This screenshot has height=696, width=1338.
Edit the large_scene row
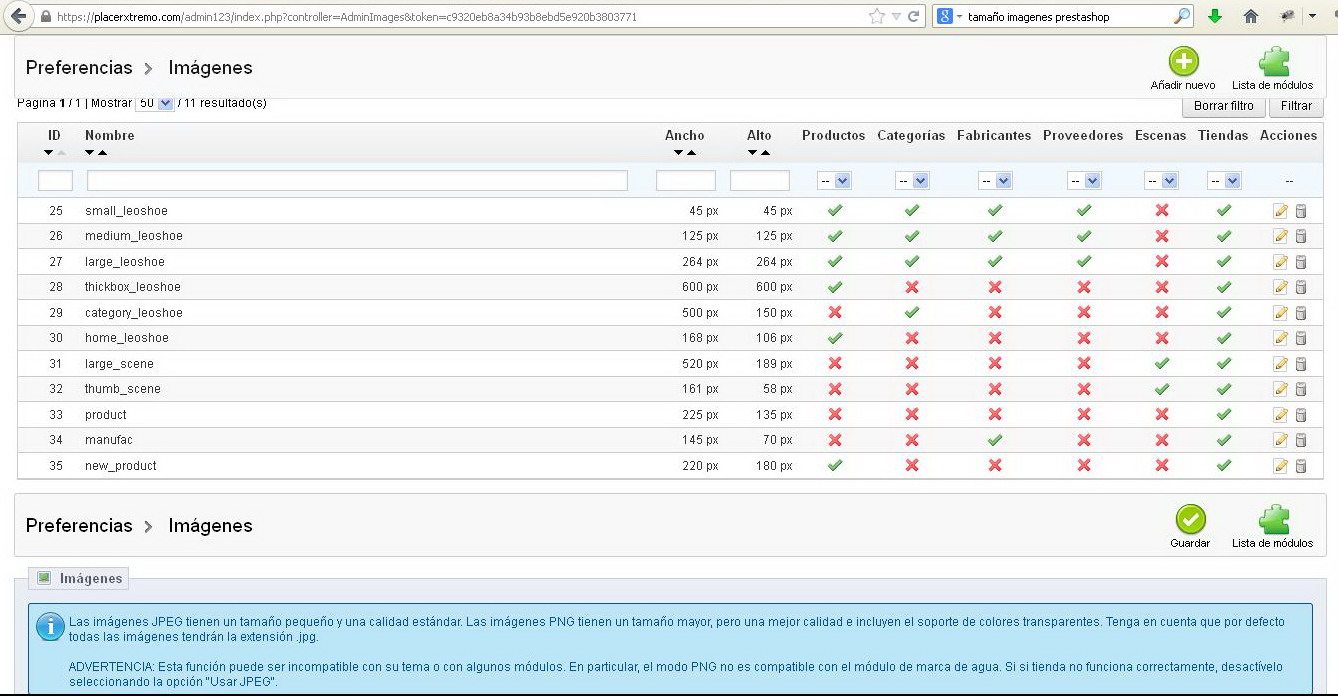(1280, 364)
